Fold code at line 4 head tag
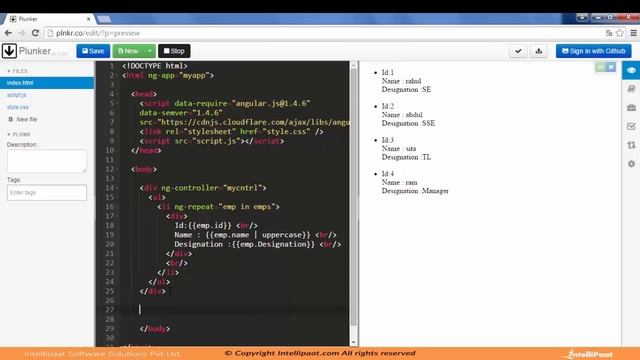The width and height of the screenshot is (640, 360). click(118, 94)
